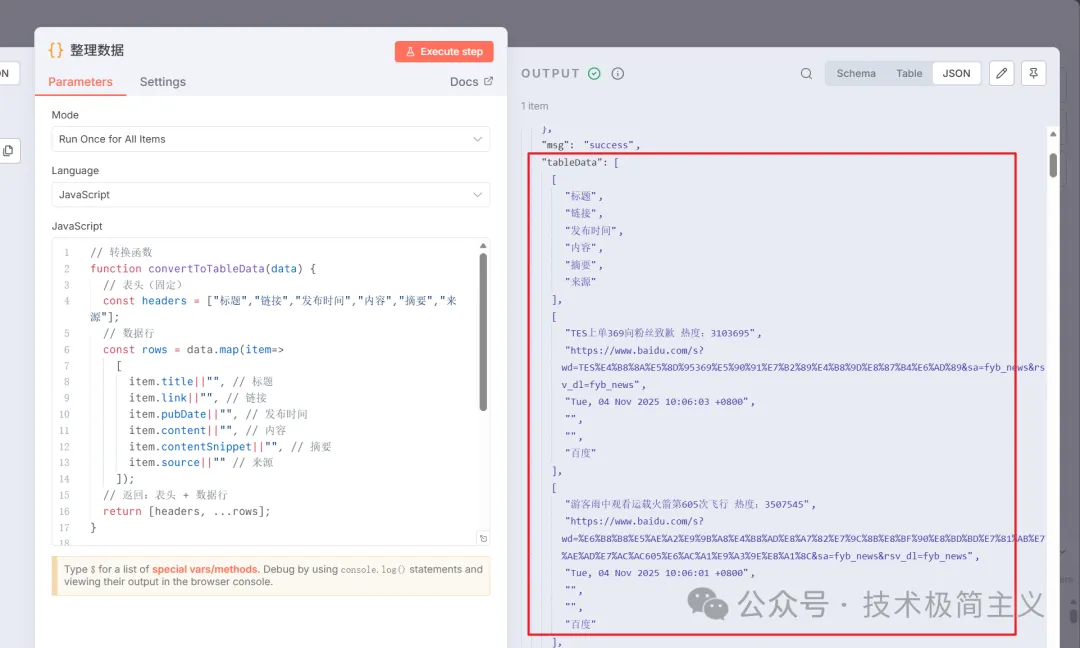Click the code node curly-braces icon
1080x648 pixels.
pyautogui.click(x=56, y=50)
